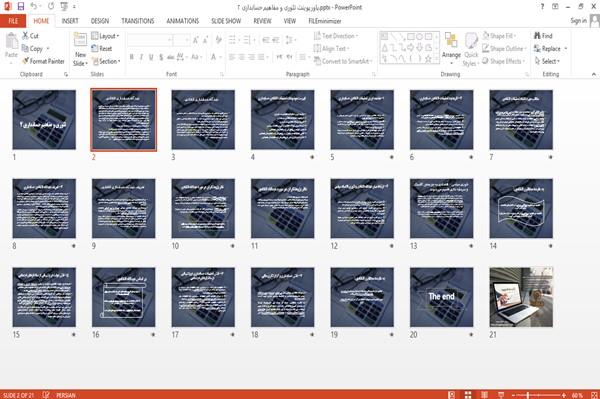Click the Find icon in Editing group

[x=537, y=36]
